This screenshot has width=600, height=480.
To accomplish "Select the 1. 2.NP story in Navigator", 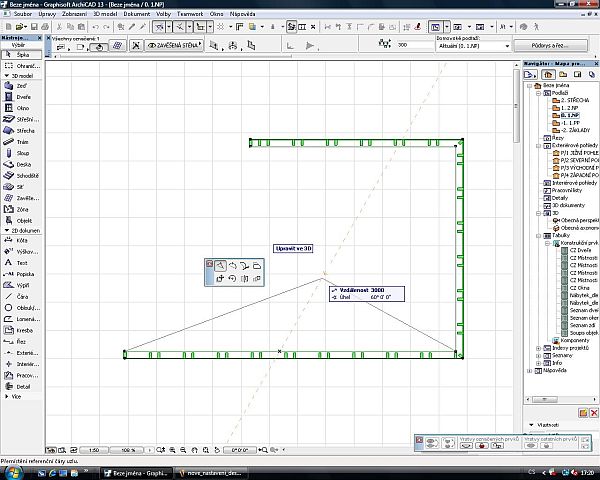I will point(566,108).
